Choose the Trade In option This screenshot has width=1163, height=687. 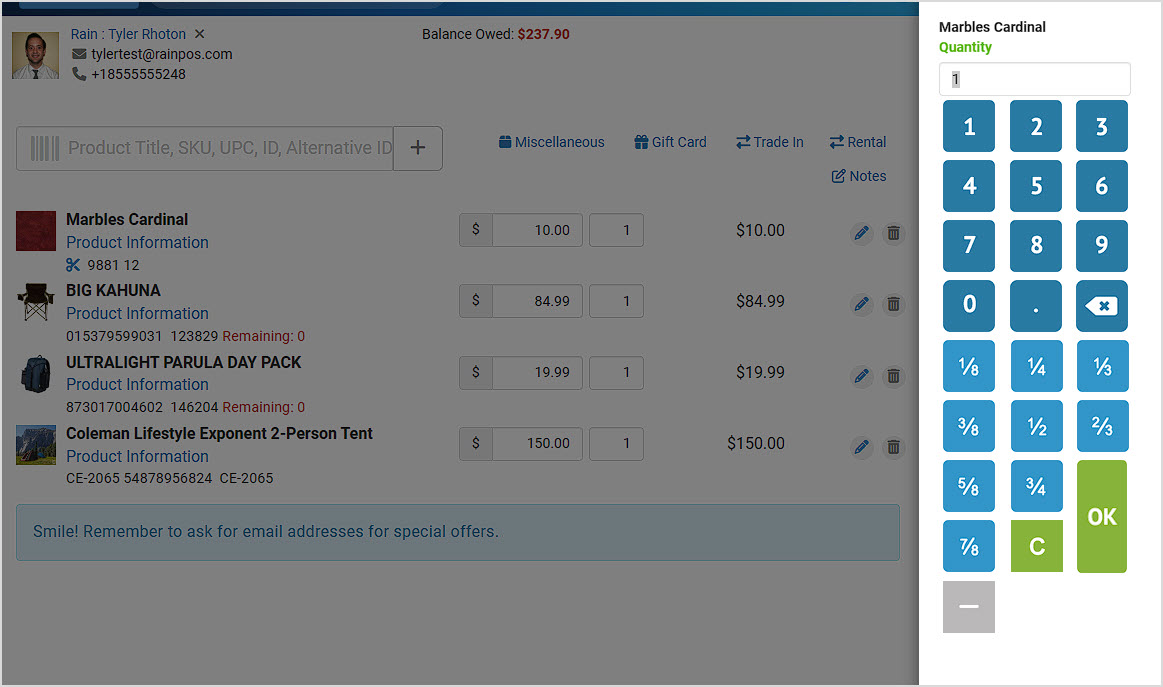pyautogui.click(x=769, y=142)
